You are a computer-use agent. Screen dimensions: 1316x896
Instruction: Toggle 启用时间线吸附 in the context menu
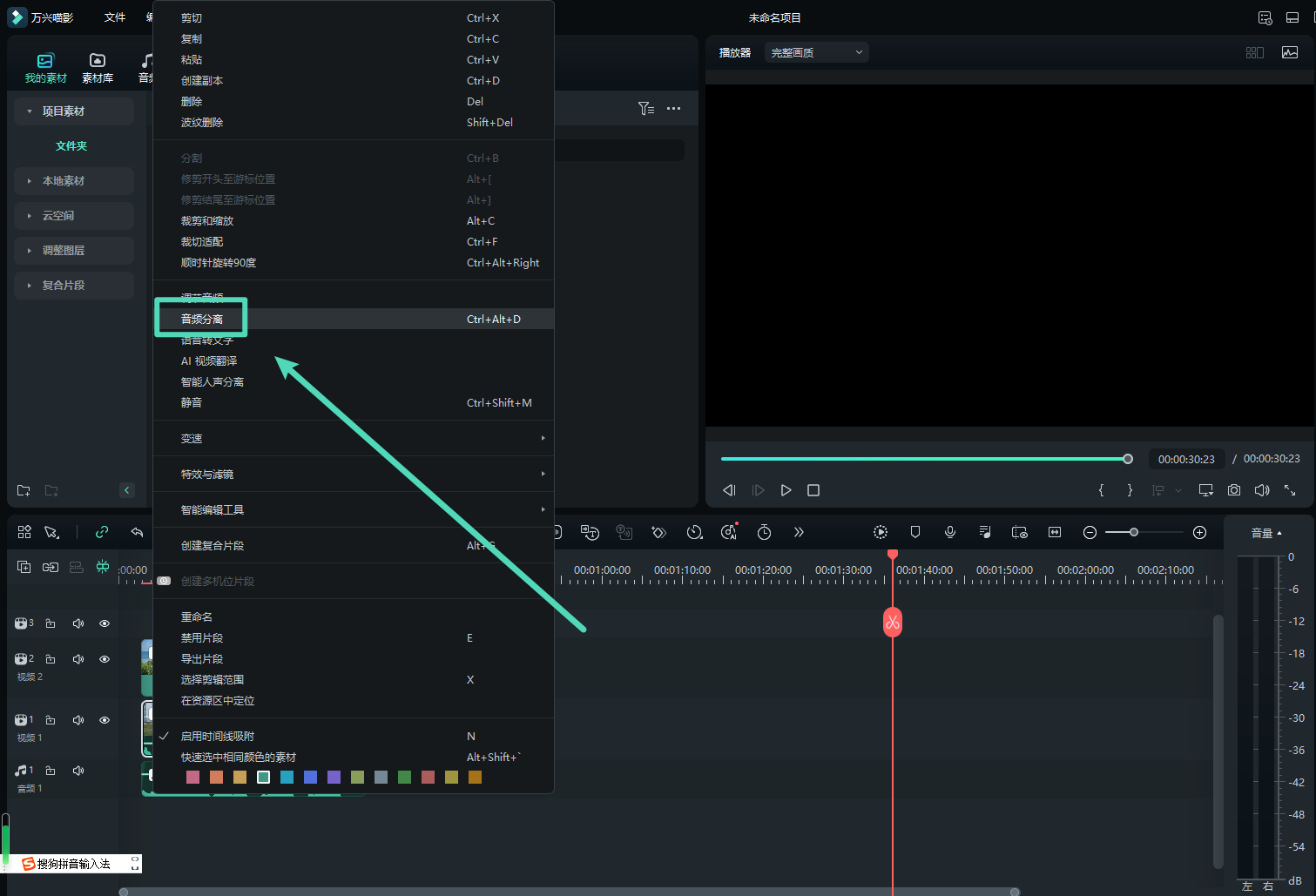[218, 737]
